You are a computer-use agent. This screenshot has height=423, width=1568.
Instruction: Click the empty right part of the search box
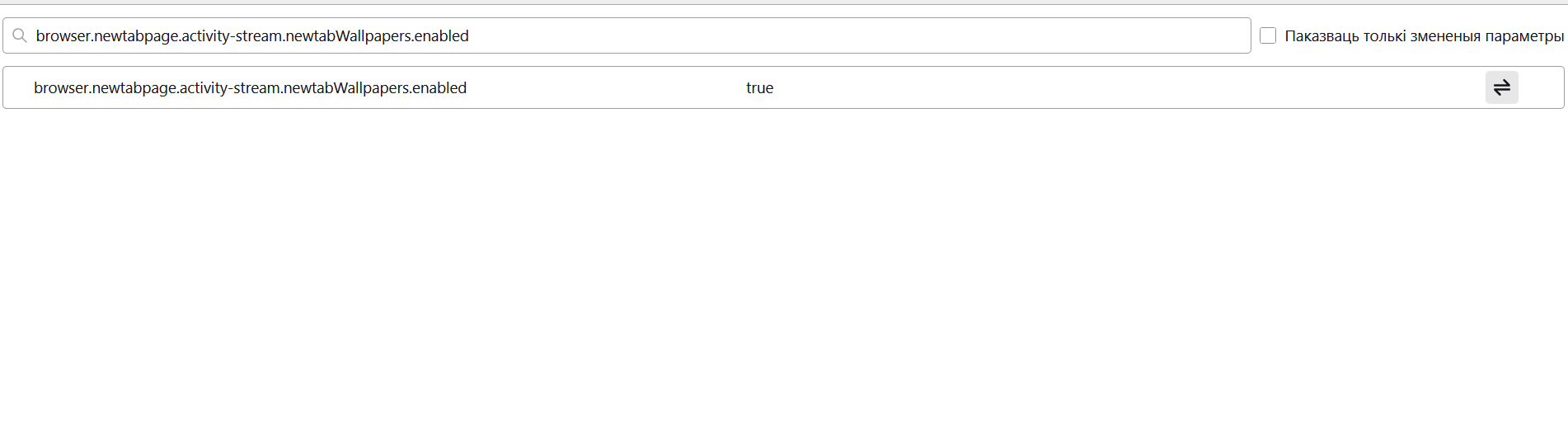(857, 35)
